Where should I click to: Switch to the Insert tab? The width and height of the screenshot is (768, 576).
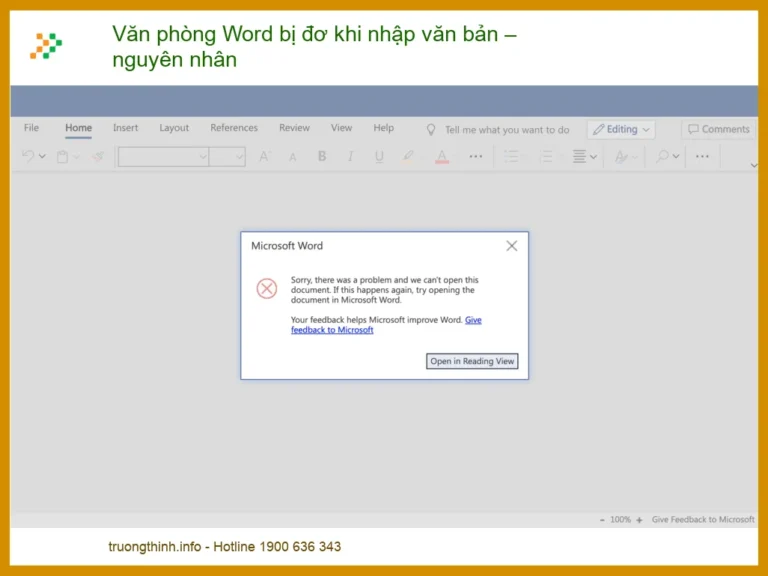[125, 128]
